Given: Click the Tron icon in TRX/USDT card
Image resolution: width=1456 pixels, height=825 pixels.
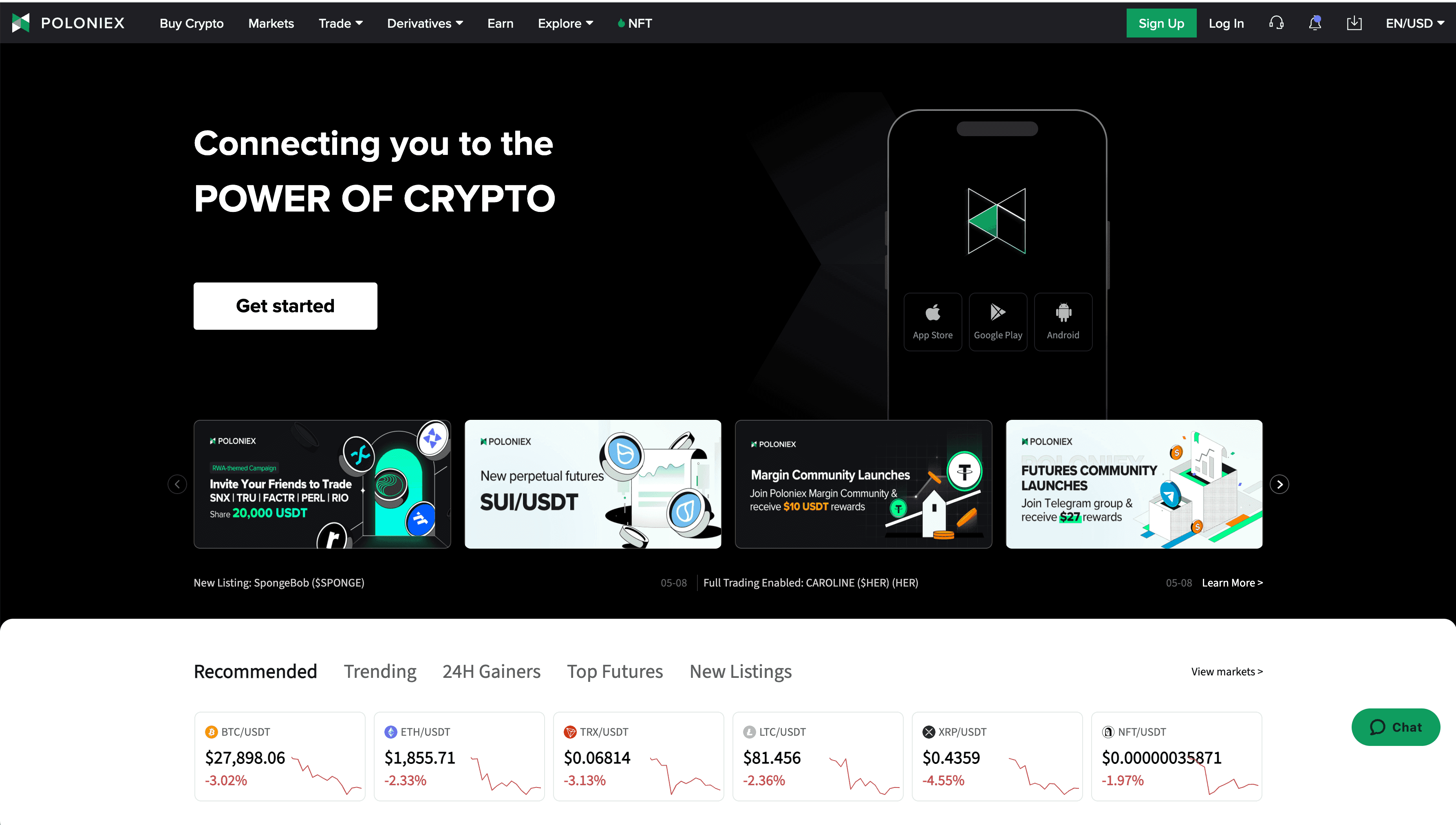Looking at the screenshot, I should 570,732.
